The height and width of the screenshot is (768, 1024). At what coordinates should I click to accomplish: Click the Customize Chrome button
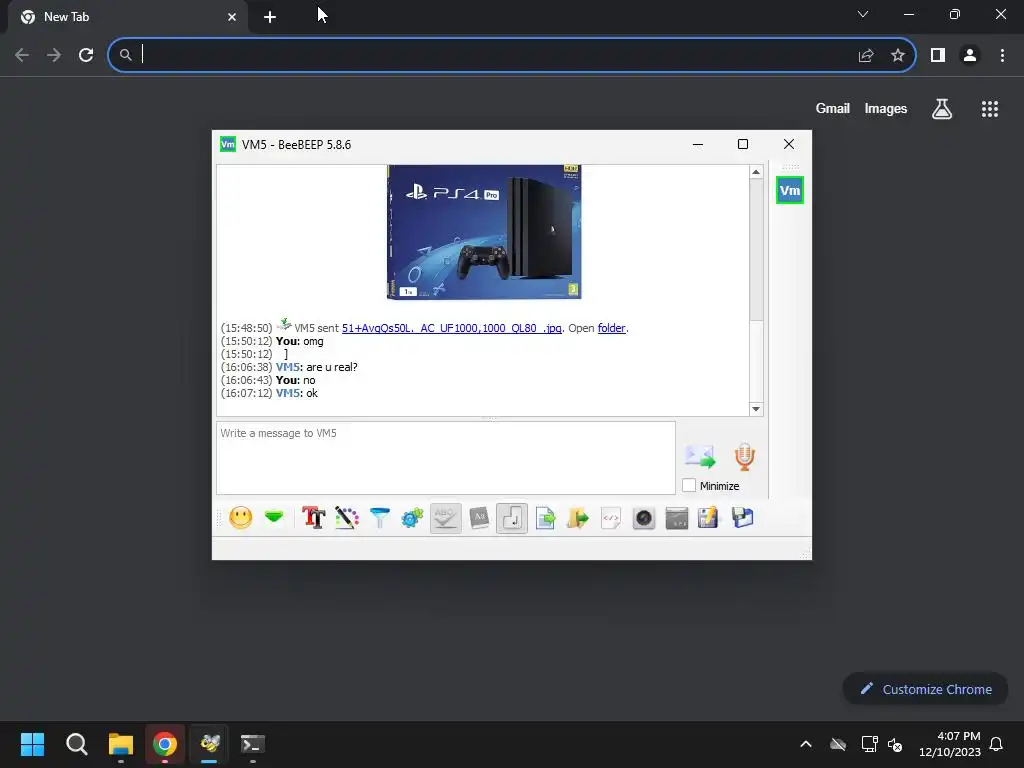coord(925,689)
